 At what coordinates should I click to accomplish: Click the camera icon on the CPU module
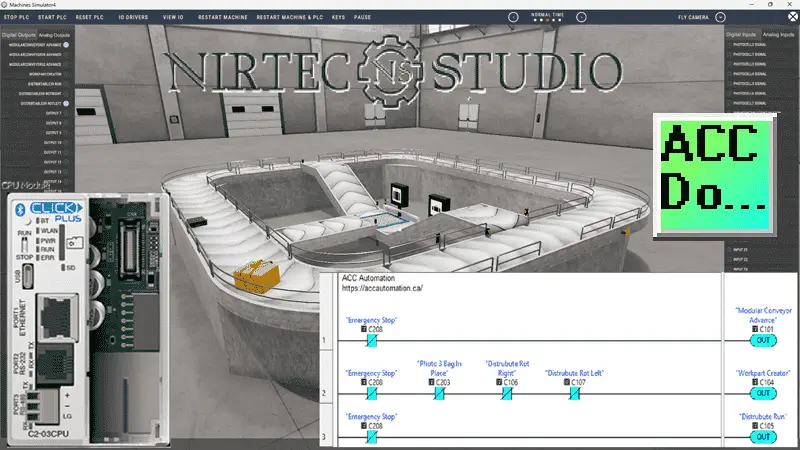(75, 242)
